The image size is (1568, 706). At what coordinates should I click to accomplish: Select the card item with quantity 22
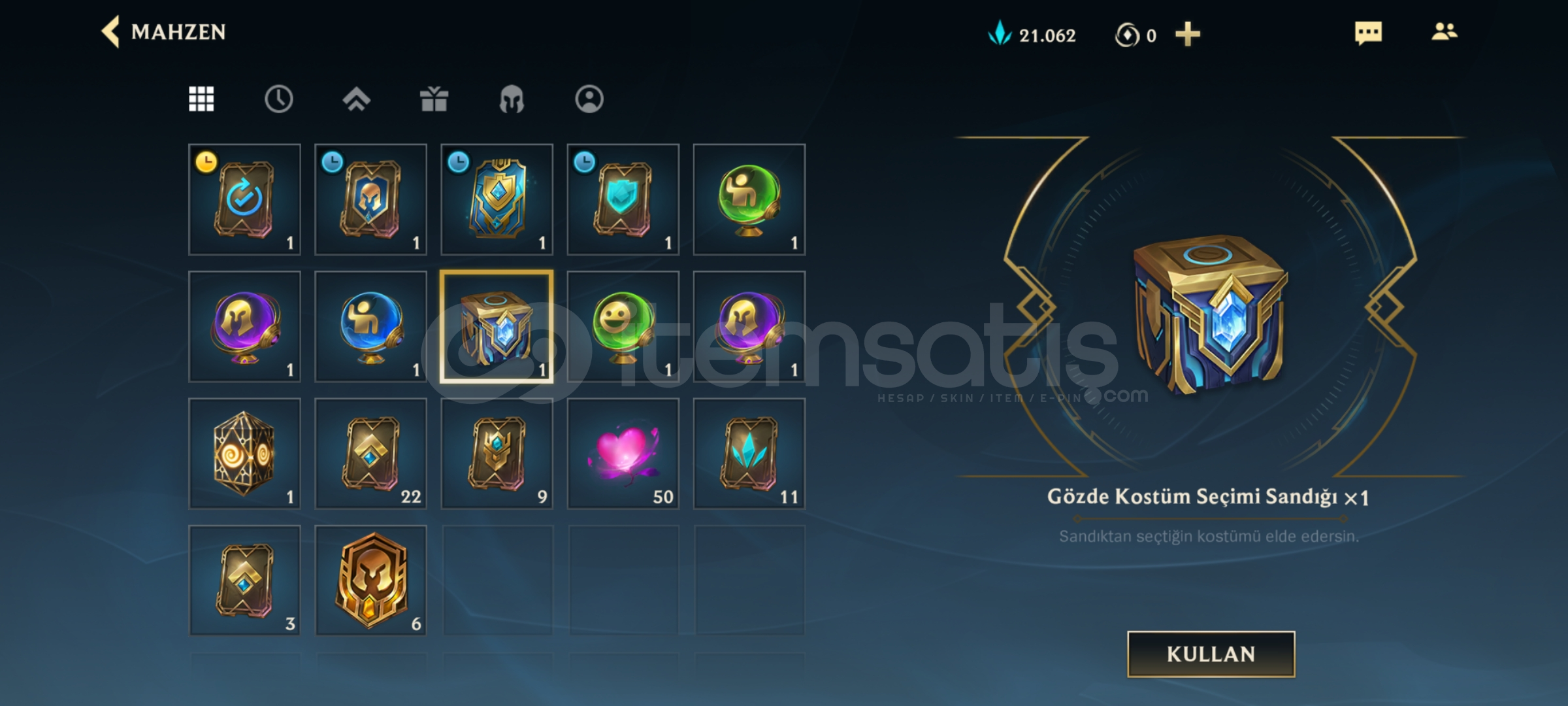click(x=371, y=454)
